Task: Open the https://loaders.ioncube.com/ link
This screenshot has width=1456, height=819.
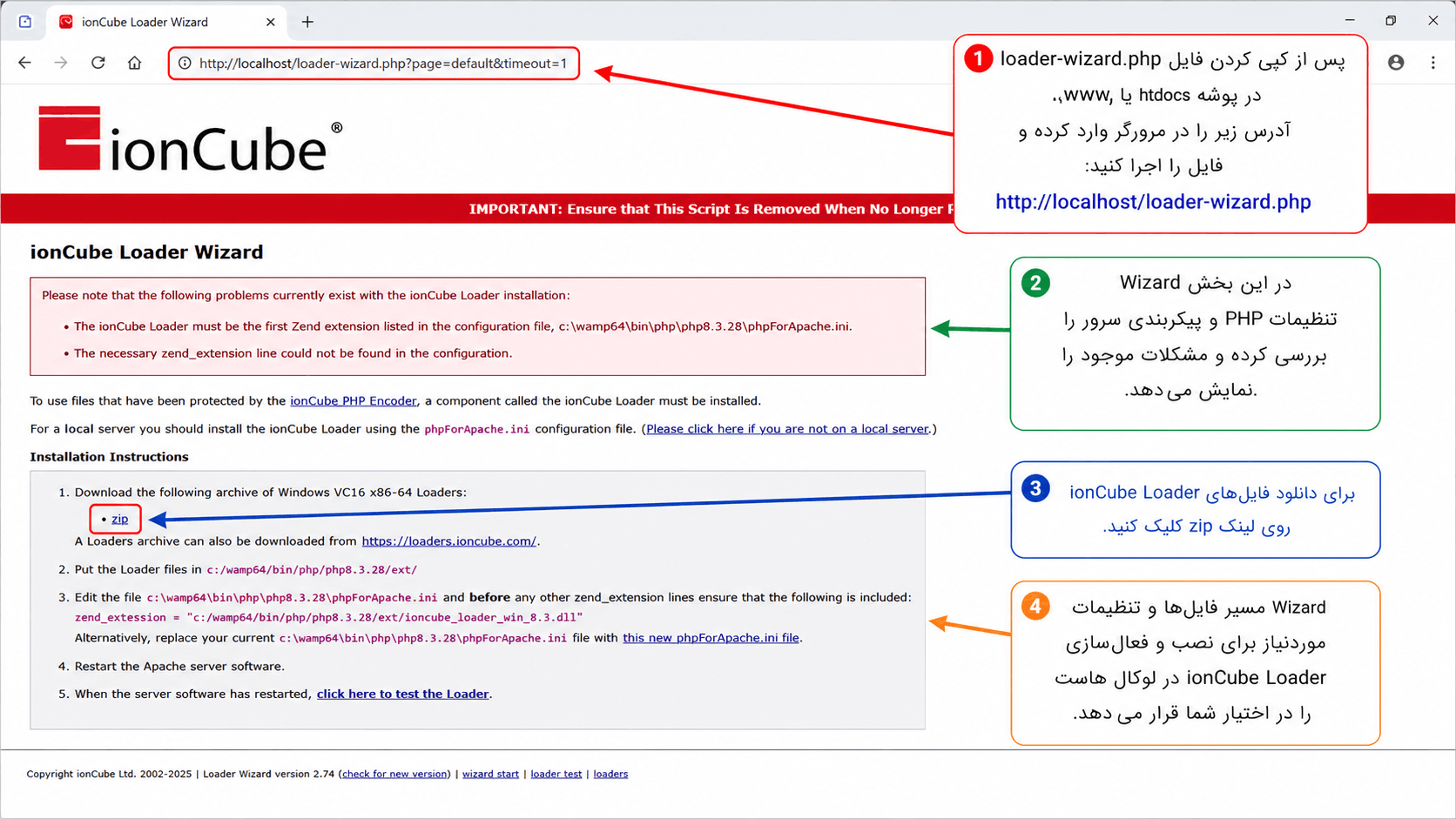Action: point(449,541)
